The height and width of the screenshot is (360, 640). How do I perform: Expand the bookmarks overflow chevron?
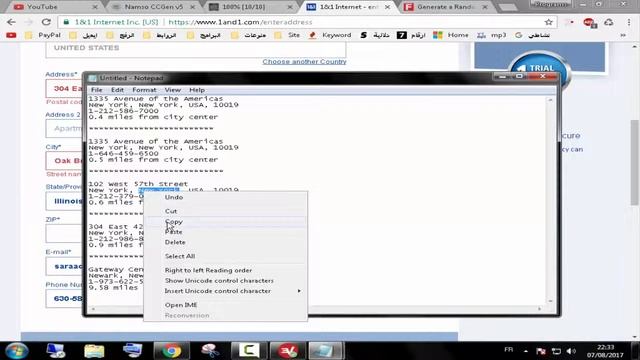(x=623, y=36)
